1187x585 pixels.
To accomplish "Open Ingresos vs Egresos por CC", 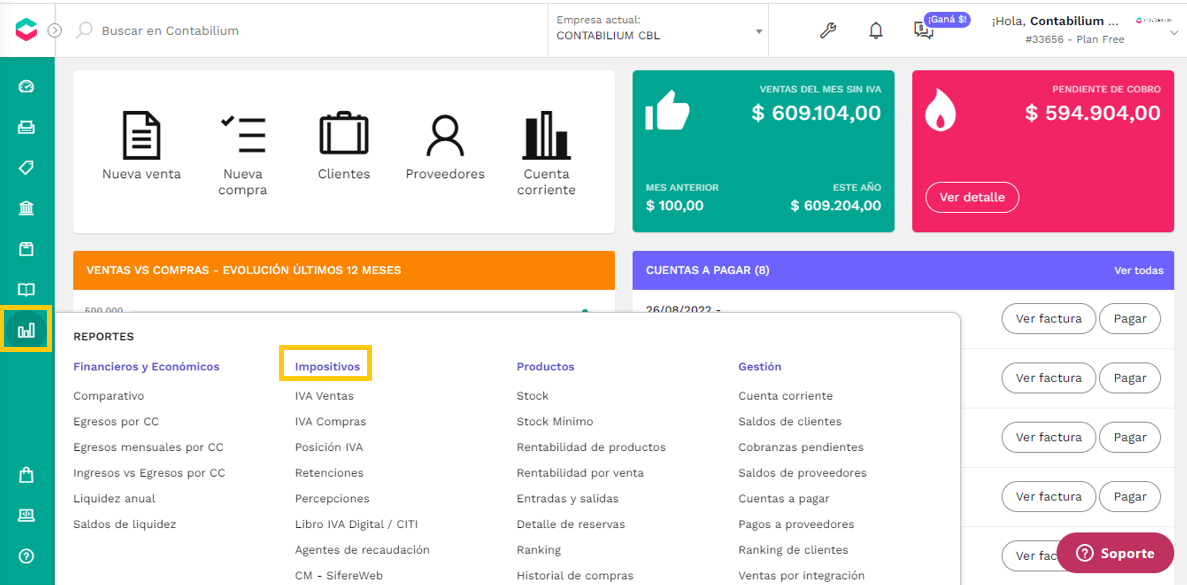I will (149, 473).
